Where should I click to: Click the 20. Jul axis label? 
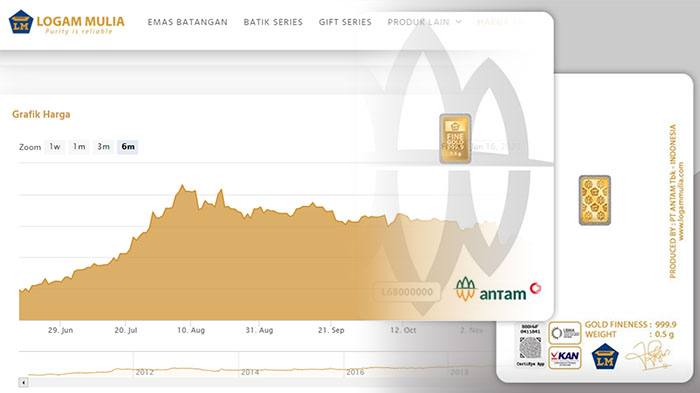[x=126, y=330]
